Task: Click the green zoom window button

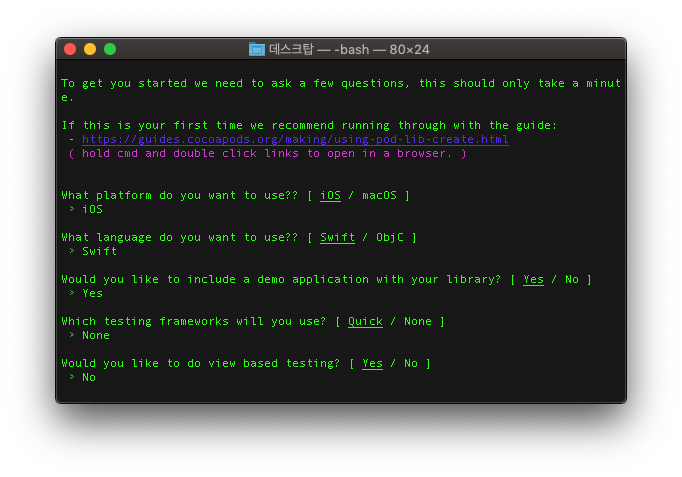Action: pos(110,49)
